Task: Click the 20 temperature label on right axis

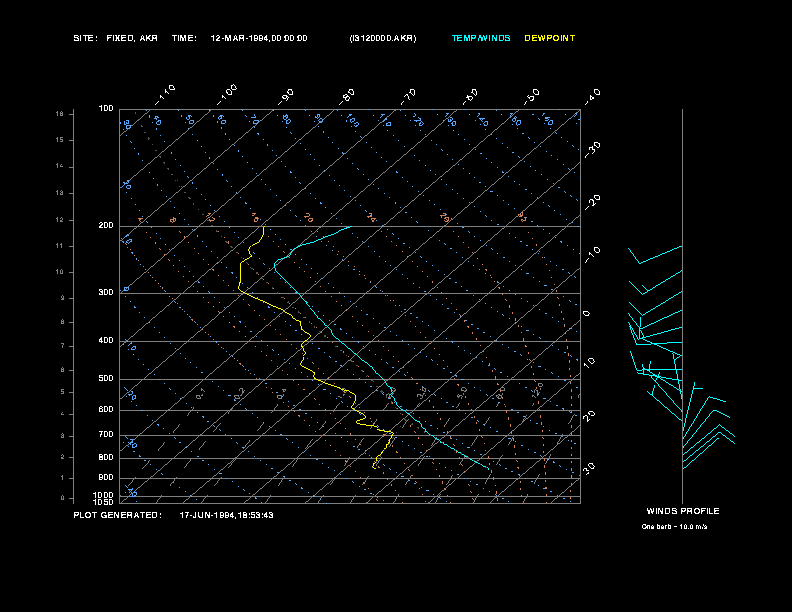Action: pos(589,416)
